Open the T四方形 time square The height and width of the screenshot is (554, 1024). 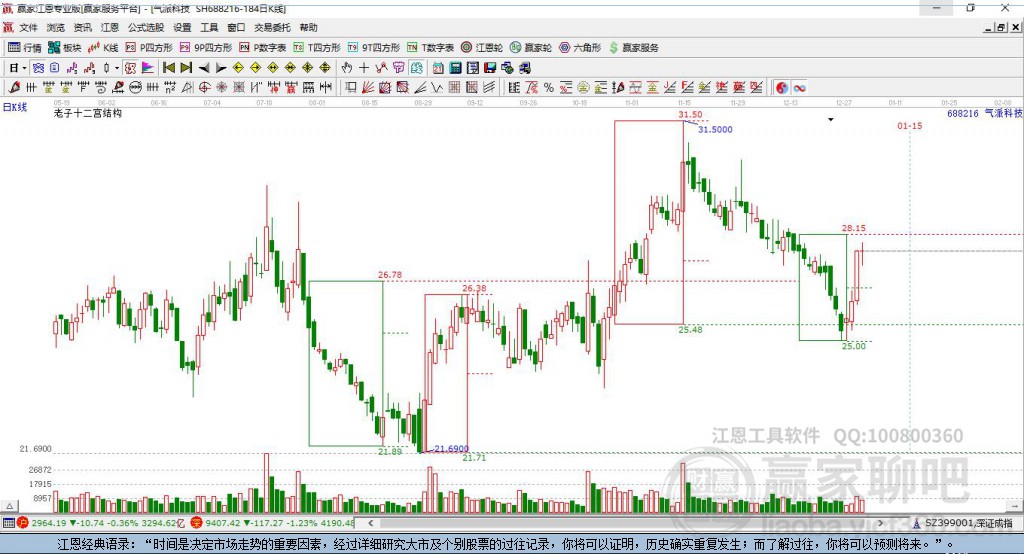coord(317,48)
